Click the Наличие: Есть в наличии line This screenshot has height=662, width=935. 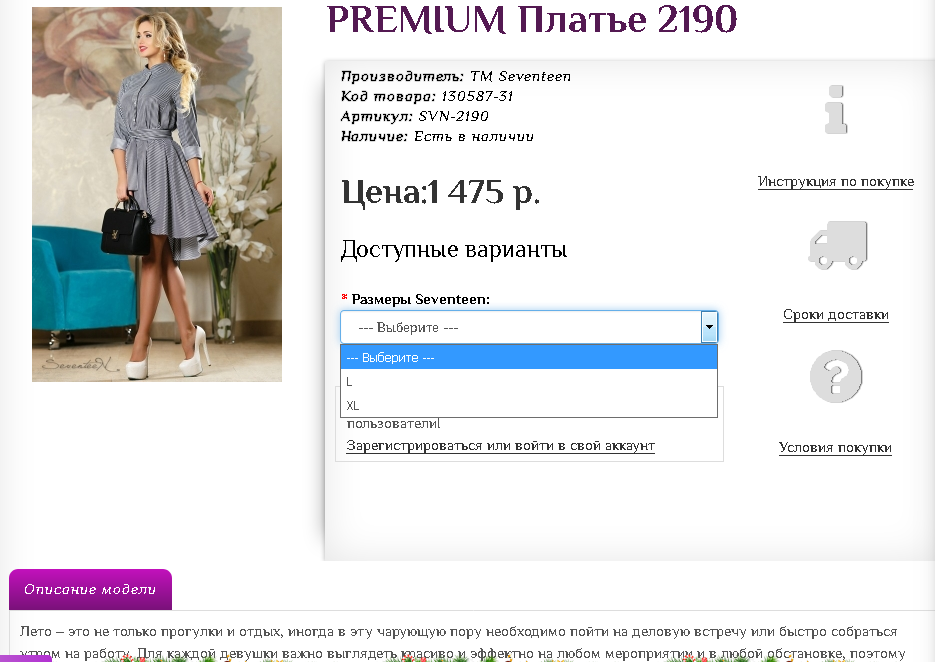point(437,136)
